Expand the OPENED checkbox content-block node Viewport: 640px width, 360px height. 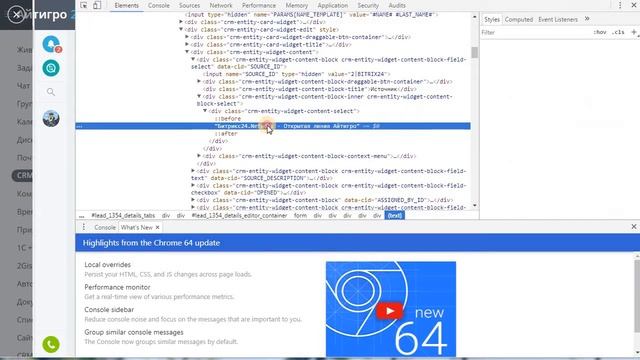pos(193,185)
